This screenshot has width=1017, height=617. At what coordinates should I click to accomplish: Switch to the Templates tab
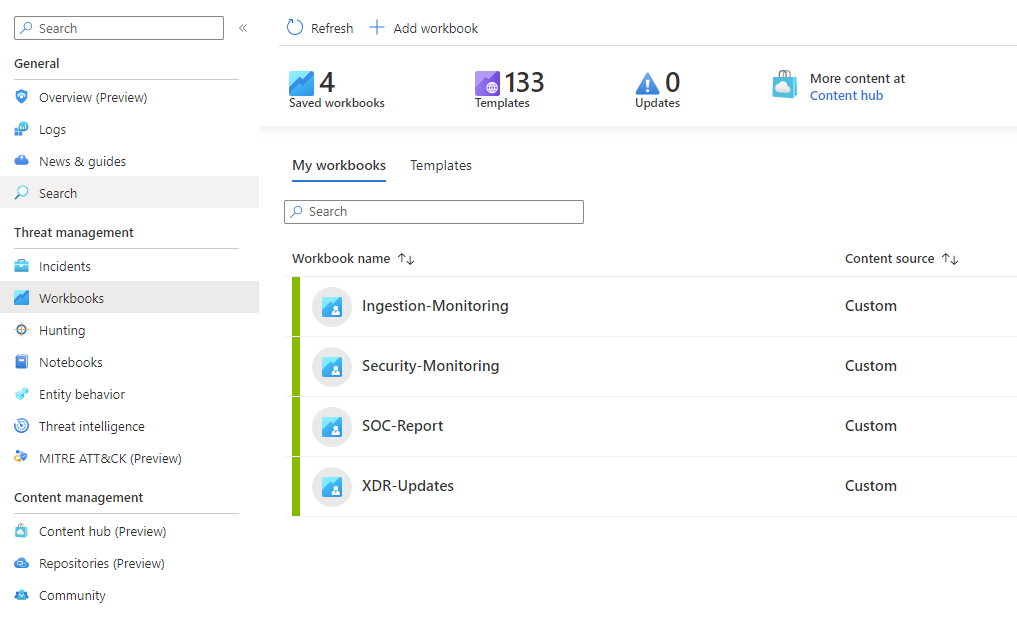pos(440,166)
